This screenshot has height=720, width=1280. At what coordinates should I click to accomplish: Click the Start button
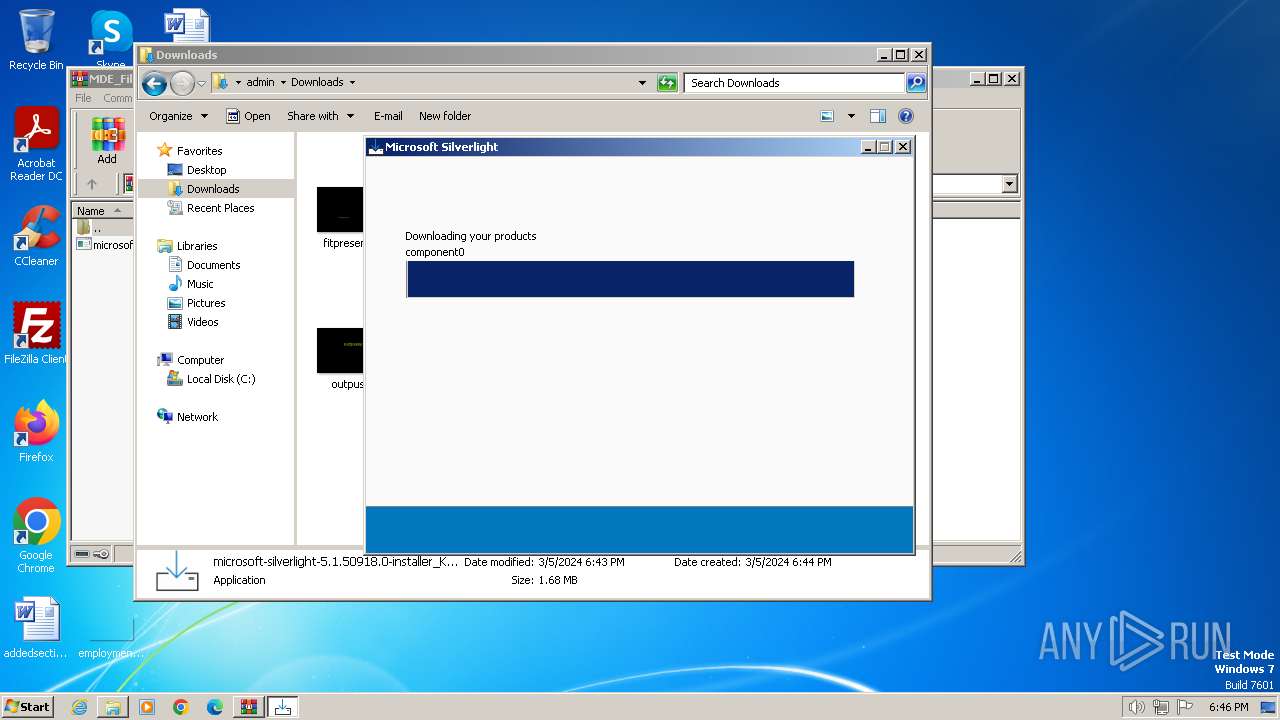tap(27, 707)
